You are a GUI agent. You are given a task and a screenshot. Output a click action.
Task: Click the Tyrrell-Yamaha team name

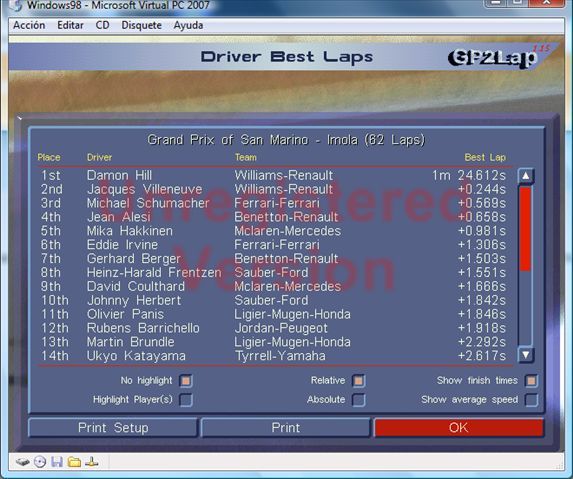pyautogui.click(x=280, y=356)
